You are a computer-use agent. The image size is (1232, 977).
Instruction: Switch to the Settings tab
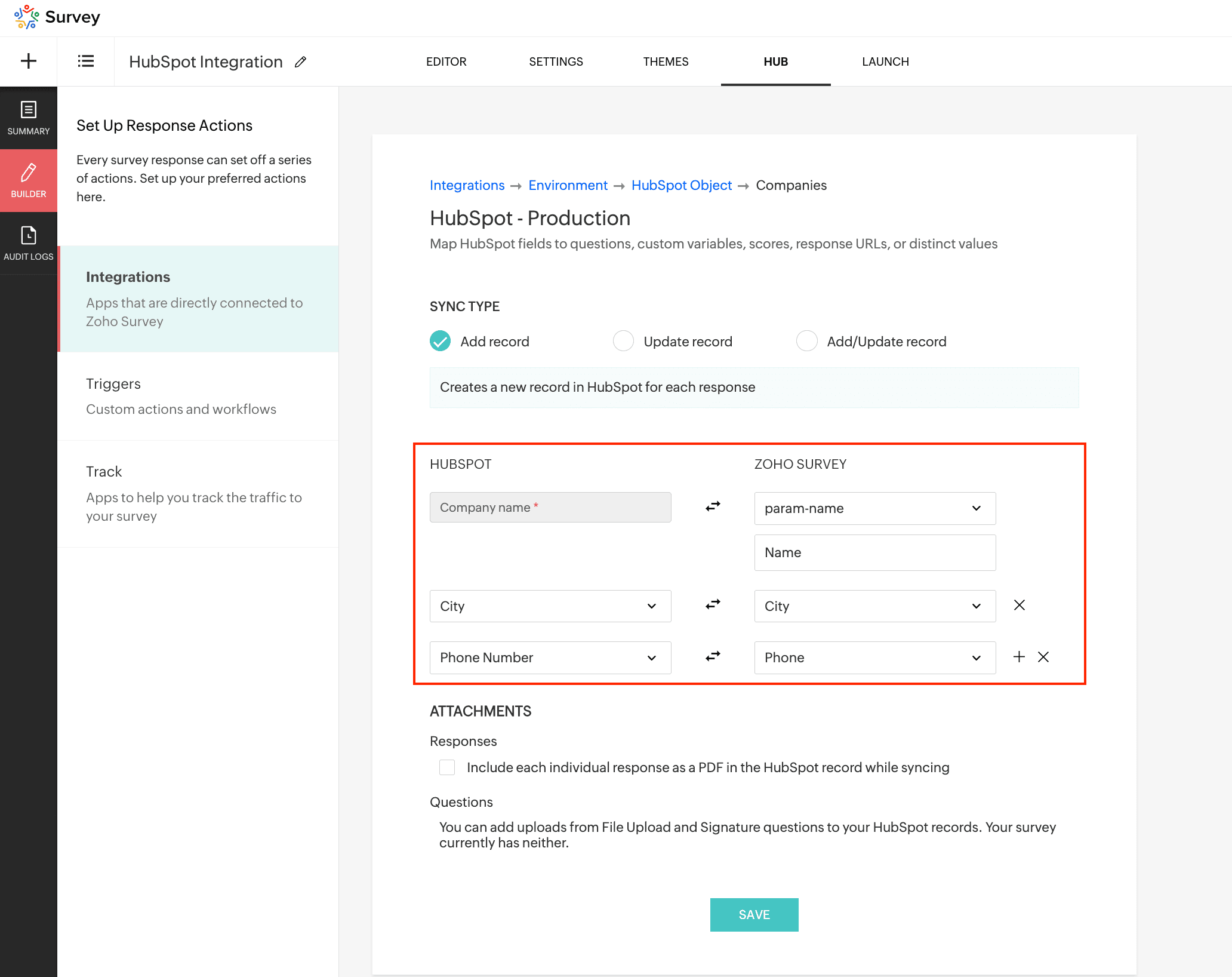tap(556, 62)
